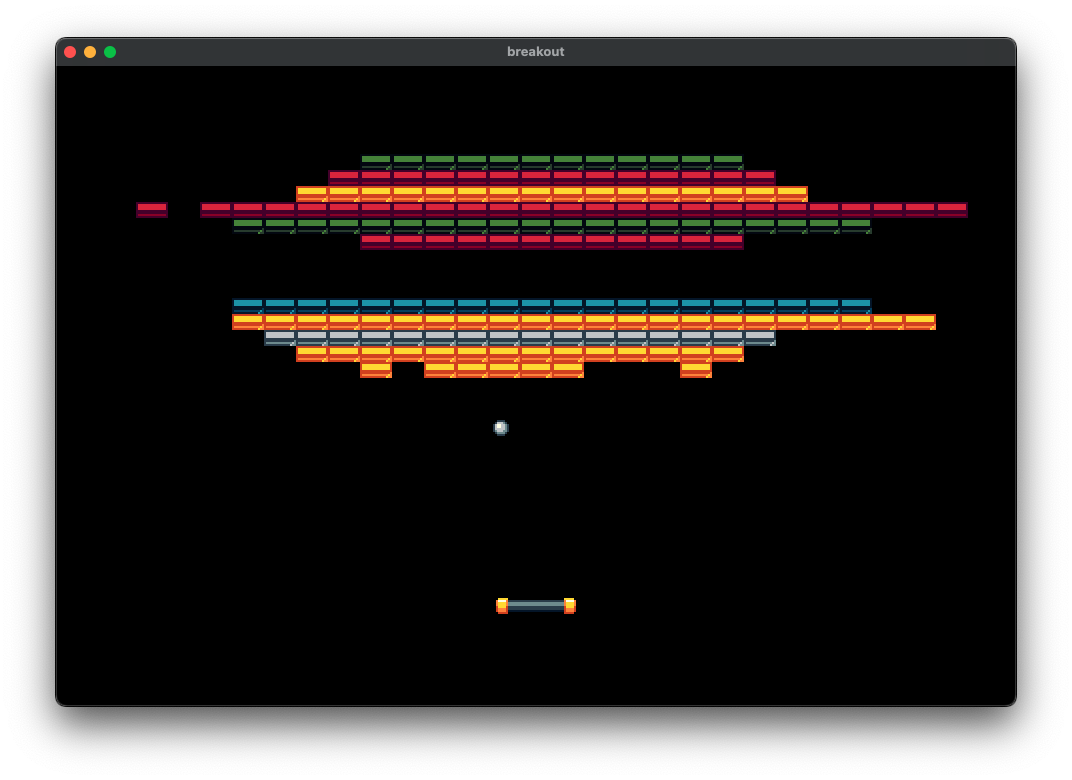1072x780 pixels.
Task: Click the rightmost brick of the blue row
Action: 856,306
